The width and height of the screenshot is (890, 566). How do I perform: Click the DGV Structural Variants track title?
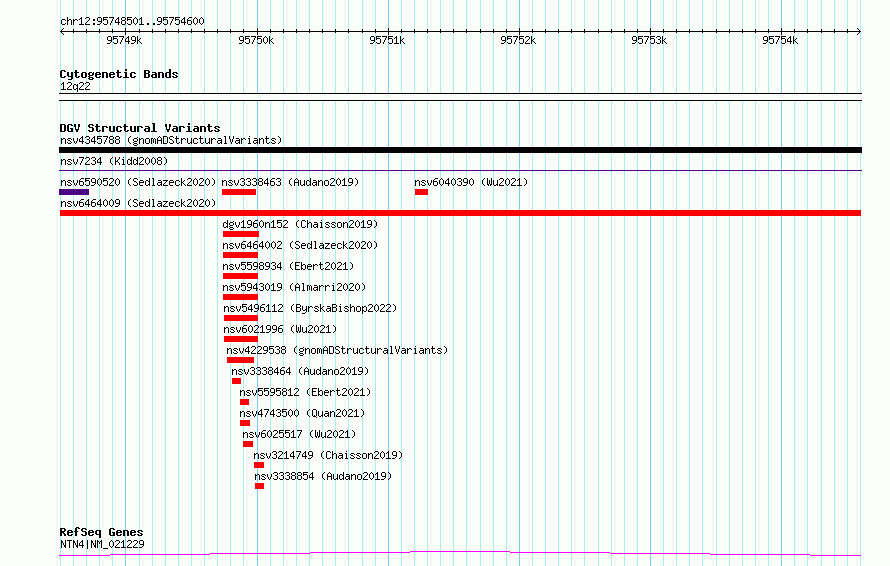coord(140,128)
